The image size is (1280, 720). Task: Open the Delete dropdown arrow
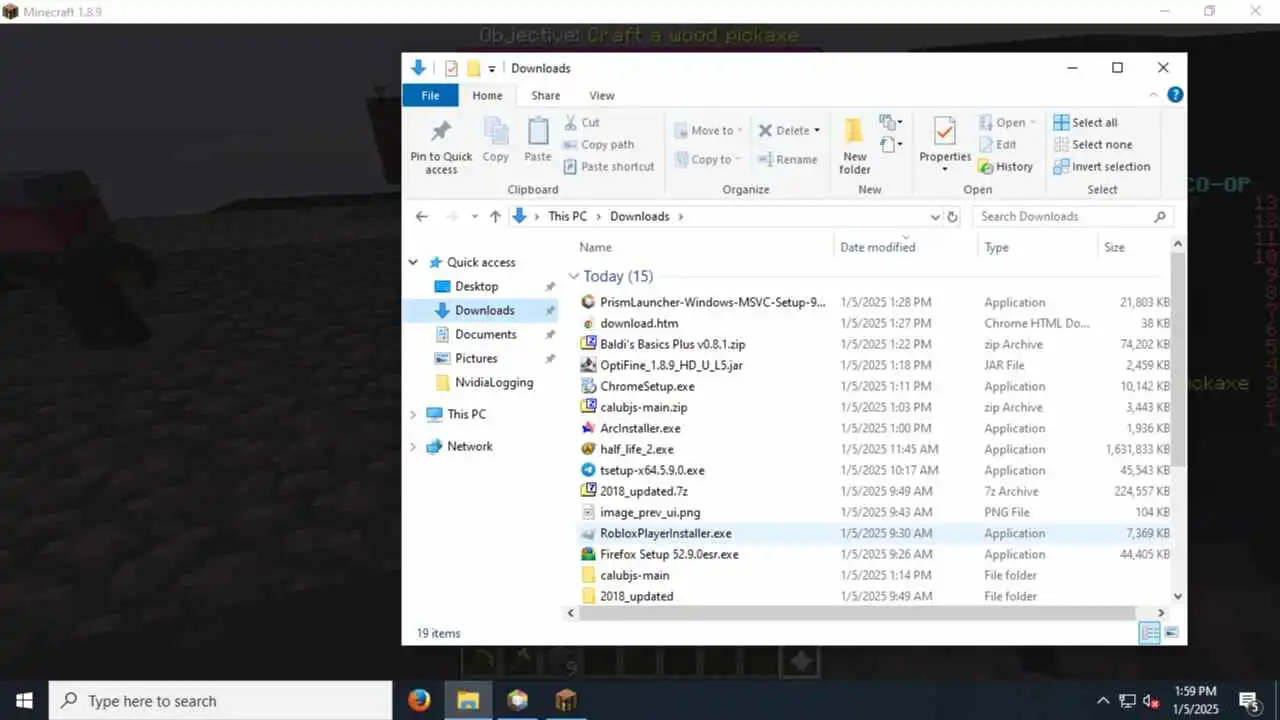[x=817, y=130]
